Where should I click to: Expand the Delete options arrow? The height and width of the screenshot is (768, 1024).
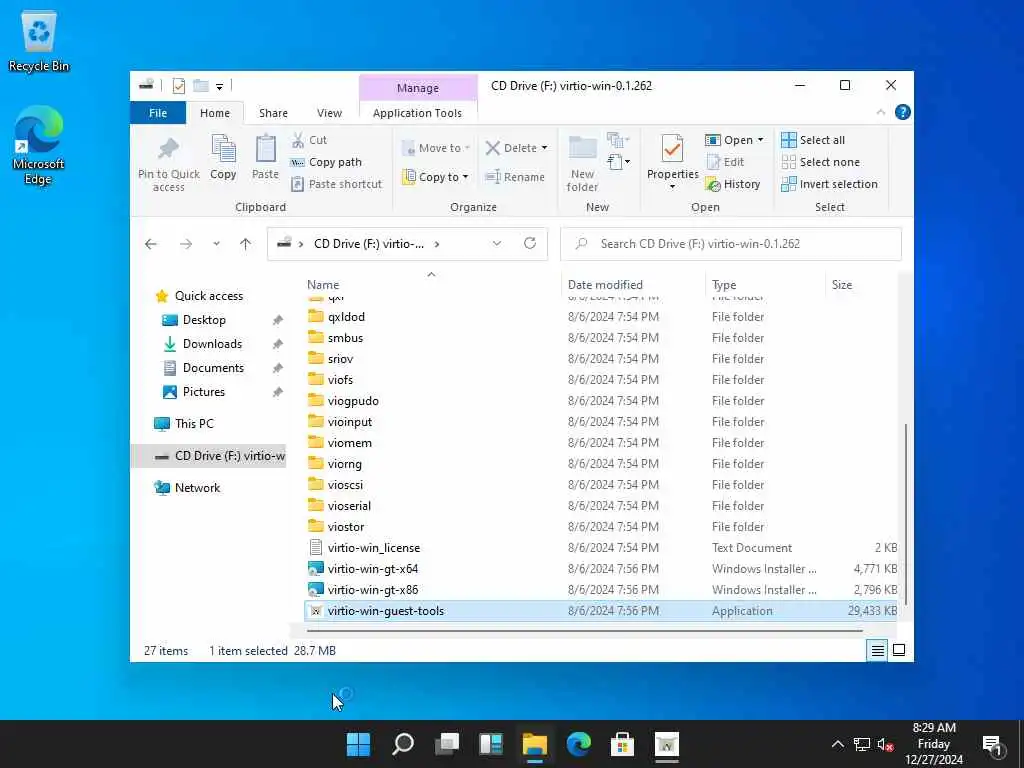point(544,148)
